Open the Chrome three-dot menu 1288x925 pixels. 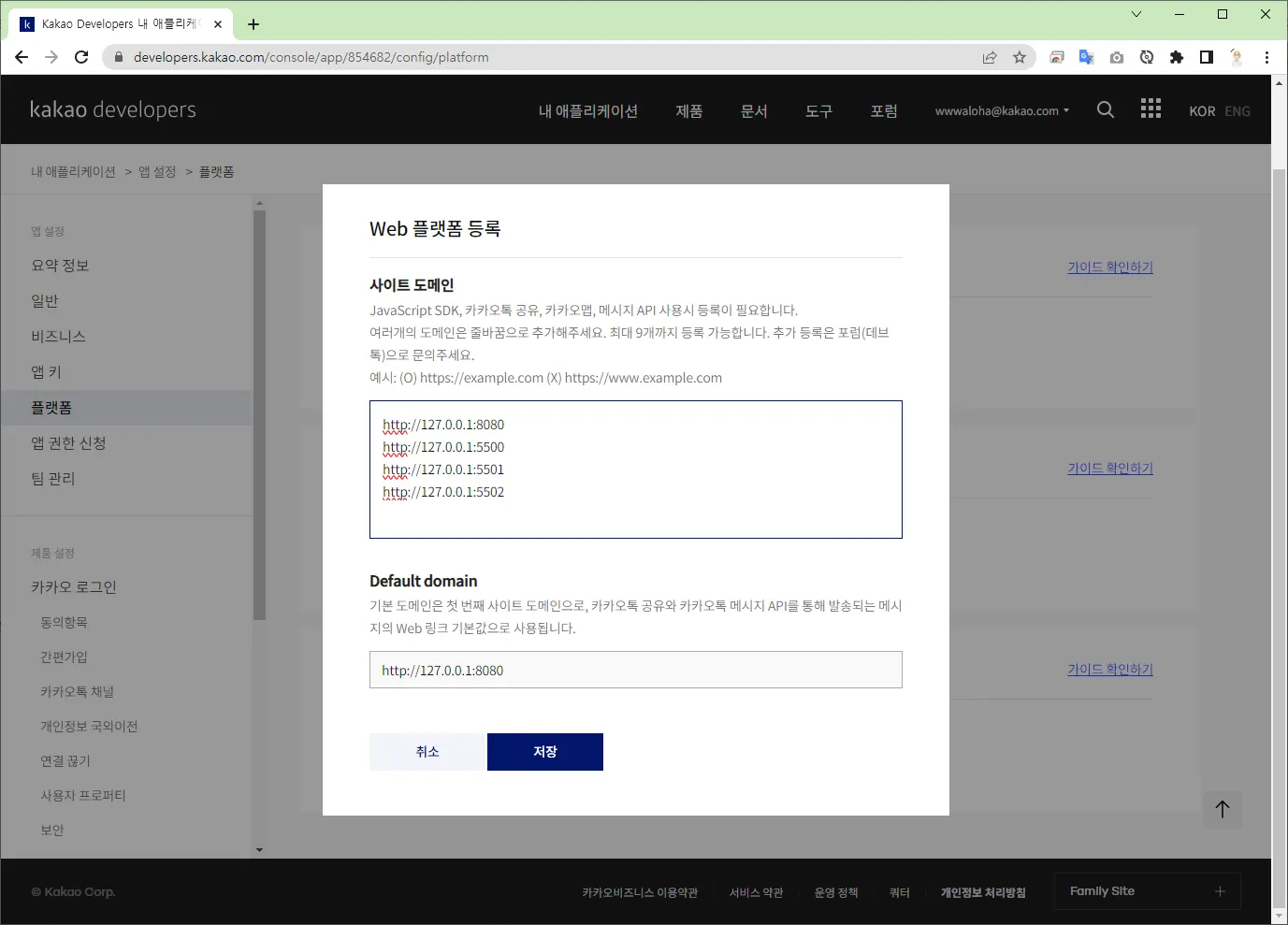1266,57
